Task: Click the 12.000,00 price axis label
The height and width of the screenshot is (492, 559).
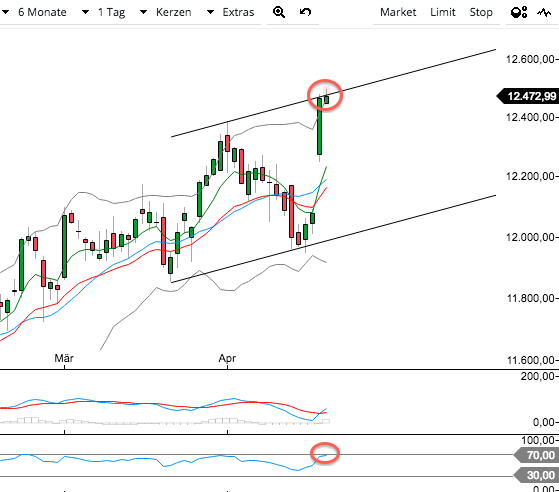Action: pos(530,237)
